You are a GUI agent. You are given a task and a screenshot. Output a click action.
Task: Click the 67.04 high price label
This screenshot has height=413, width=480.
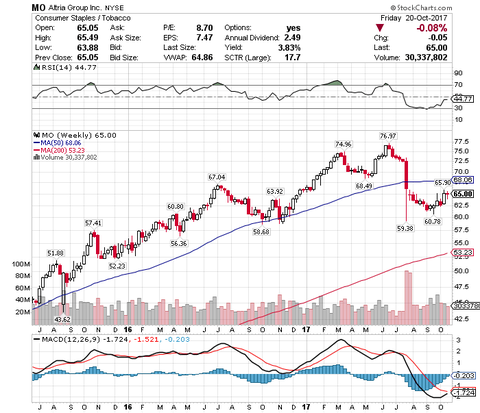point(217,177)
